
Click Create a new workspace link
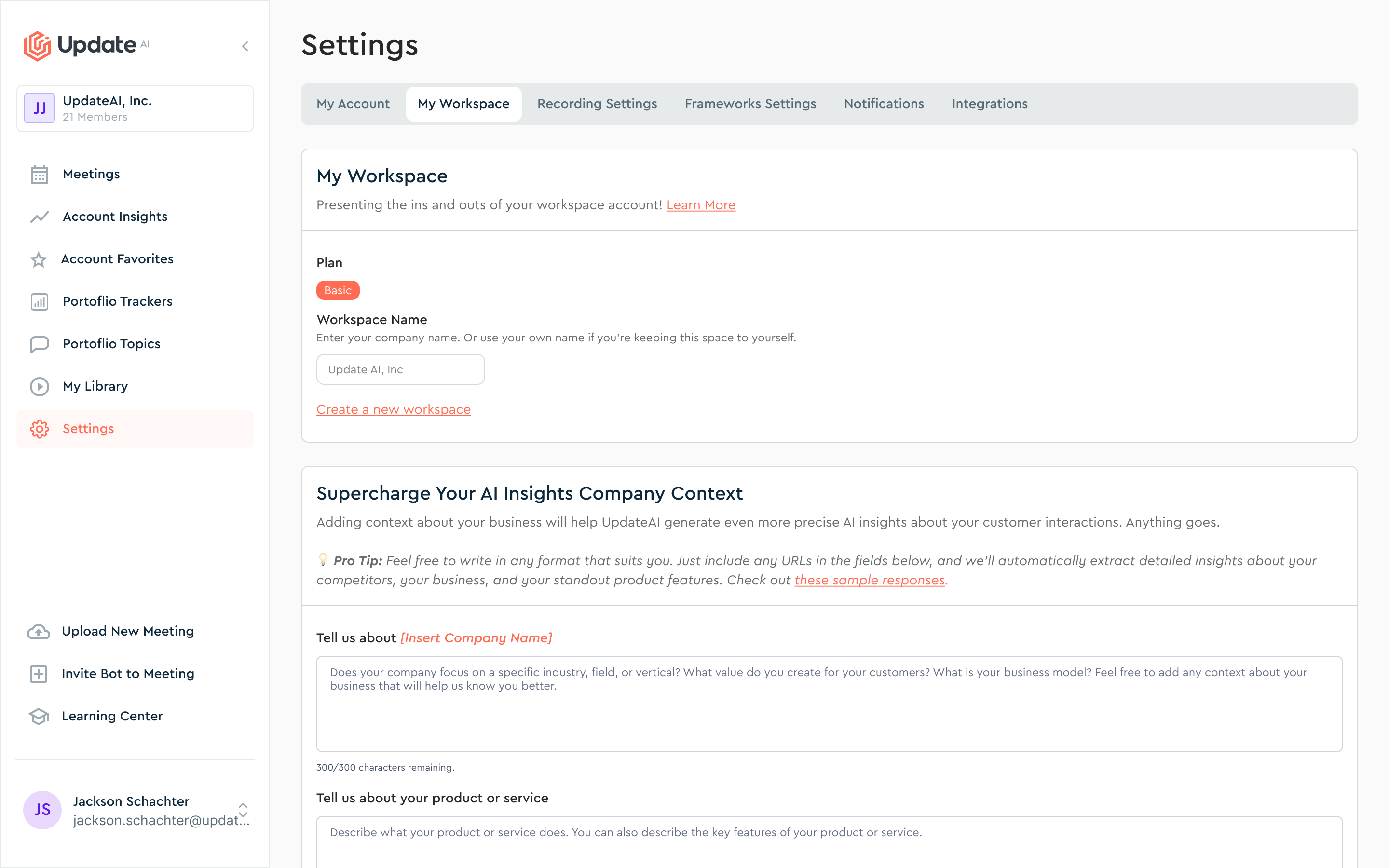click(393, 410)
